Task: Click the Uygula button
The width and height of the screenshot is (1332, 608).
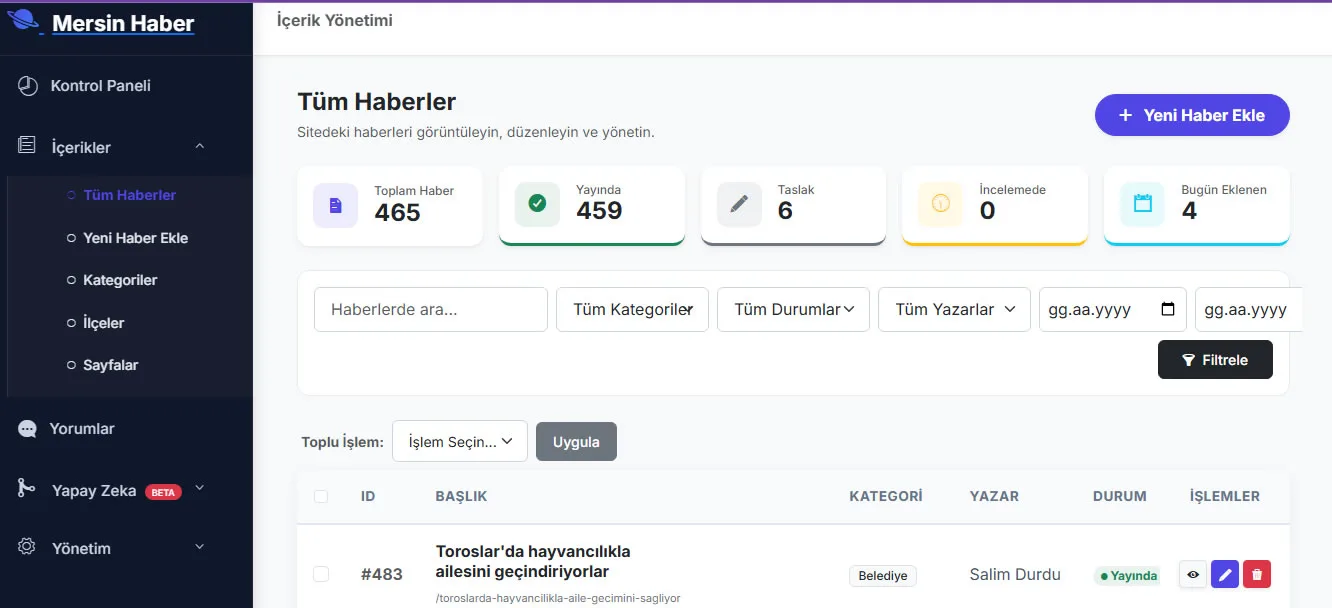Action: [576, 442]
